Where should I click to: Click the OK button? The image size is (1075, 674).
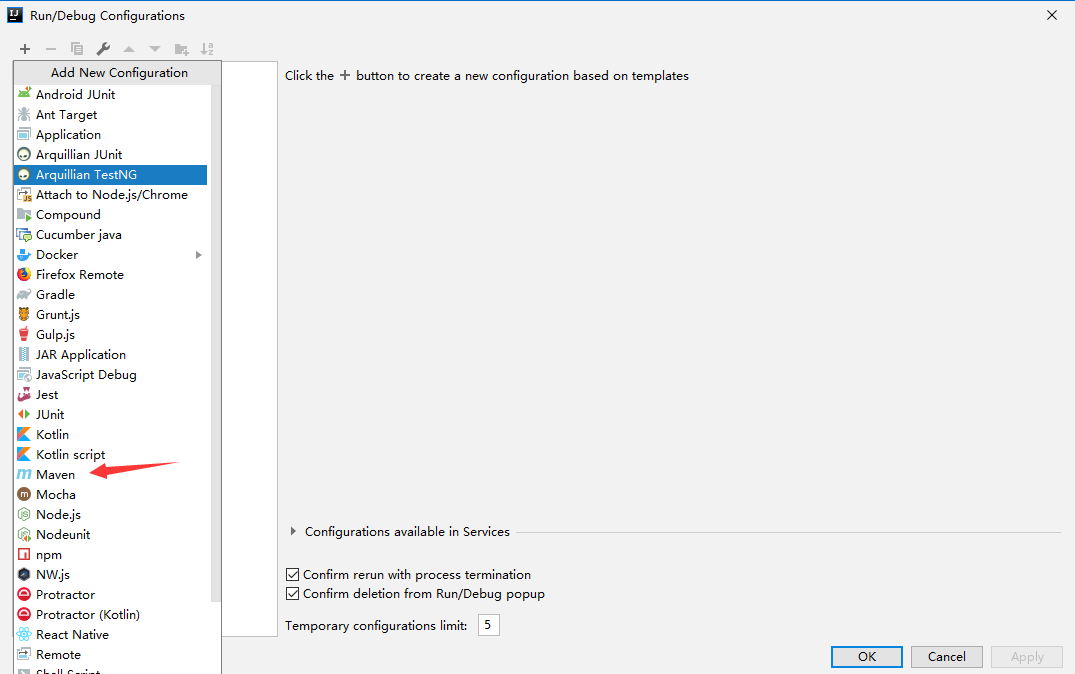pyautogui.click(x=867, y=656)
